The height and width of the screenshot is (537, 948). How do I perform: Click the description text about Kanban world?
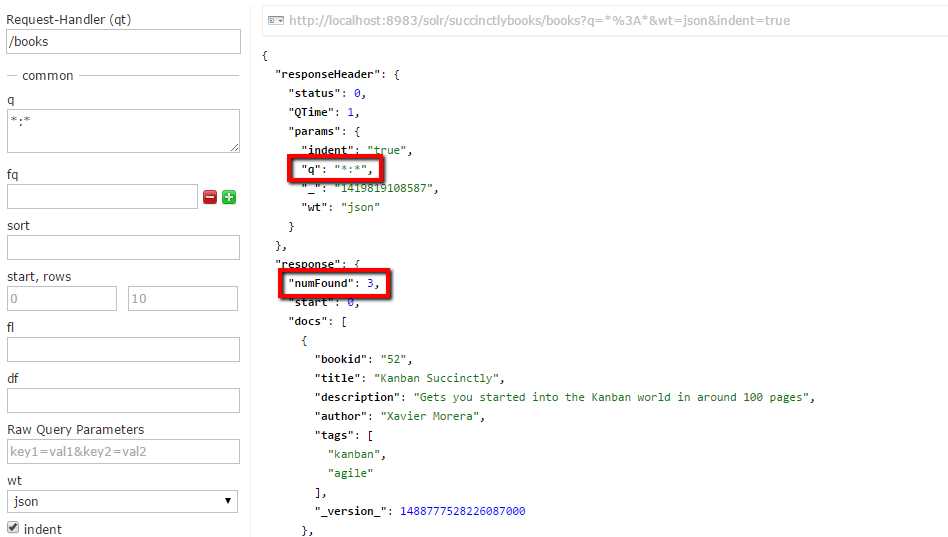pyautogui.click(x=611, y=397)
